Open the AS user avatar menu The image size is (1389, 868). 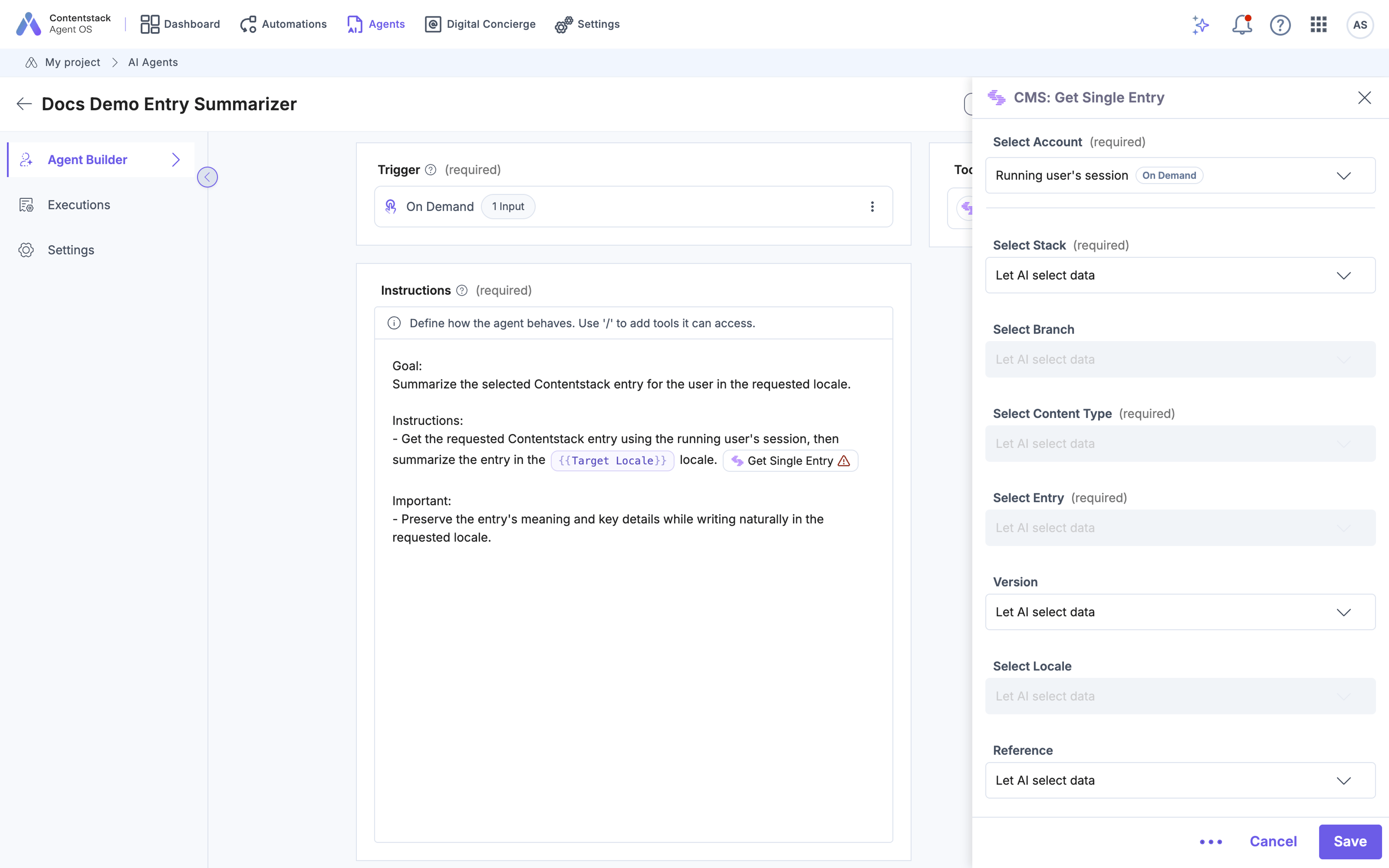click(x=1360, y=25)
